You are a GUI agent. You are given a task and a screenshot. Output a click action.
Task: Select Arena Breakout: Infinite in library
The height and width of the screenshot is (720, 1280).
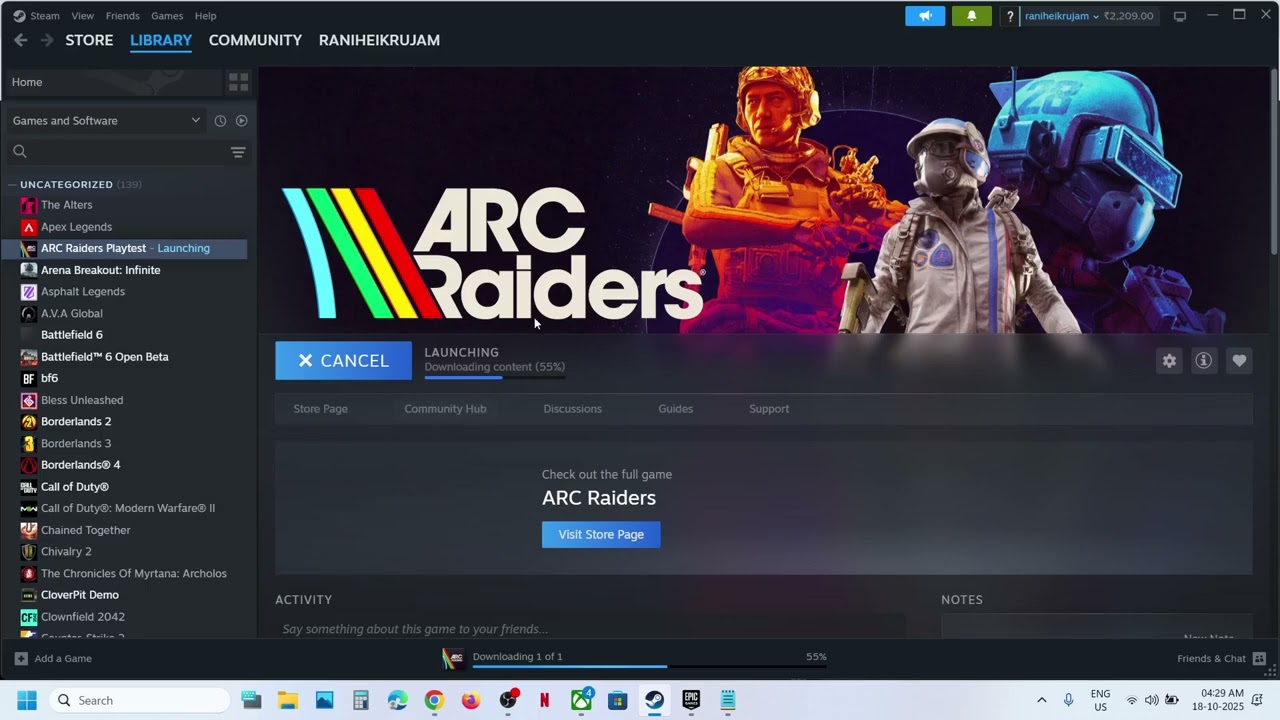[x=100, y=270]
